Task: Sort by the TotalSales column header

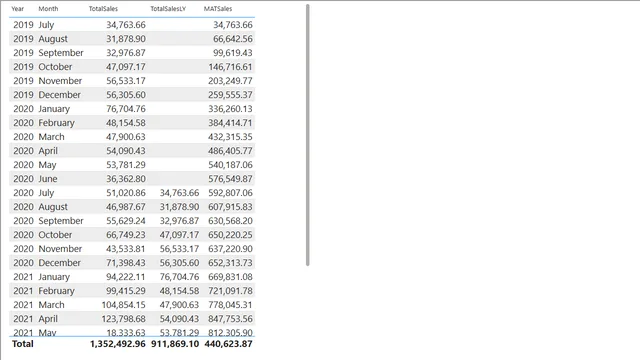Action: click(x=103, y=9)
